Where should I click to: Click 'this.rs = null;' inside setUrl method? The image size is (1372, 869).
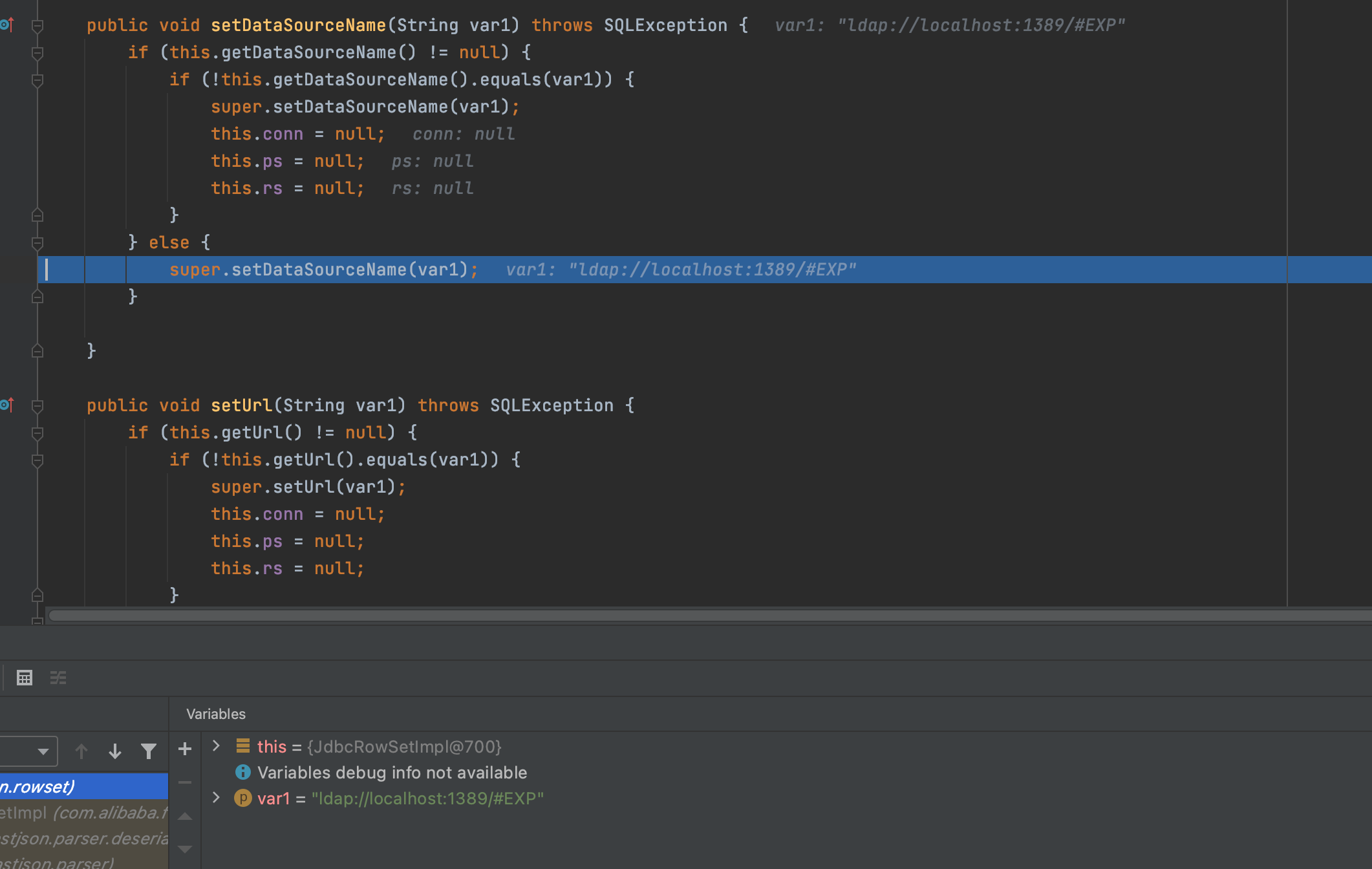[288, 568]
